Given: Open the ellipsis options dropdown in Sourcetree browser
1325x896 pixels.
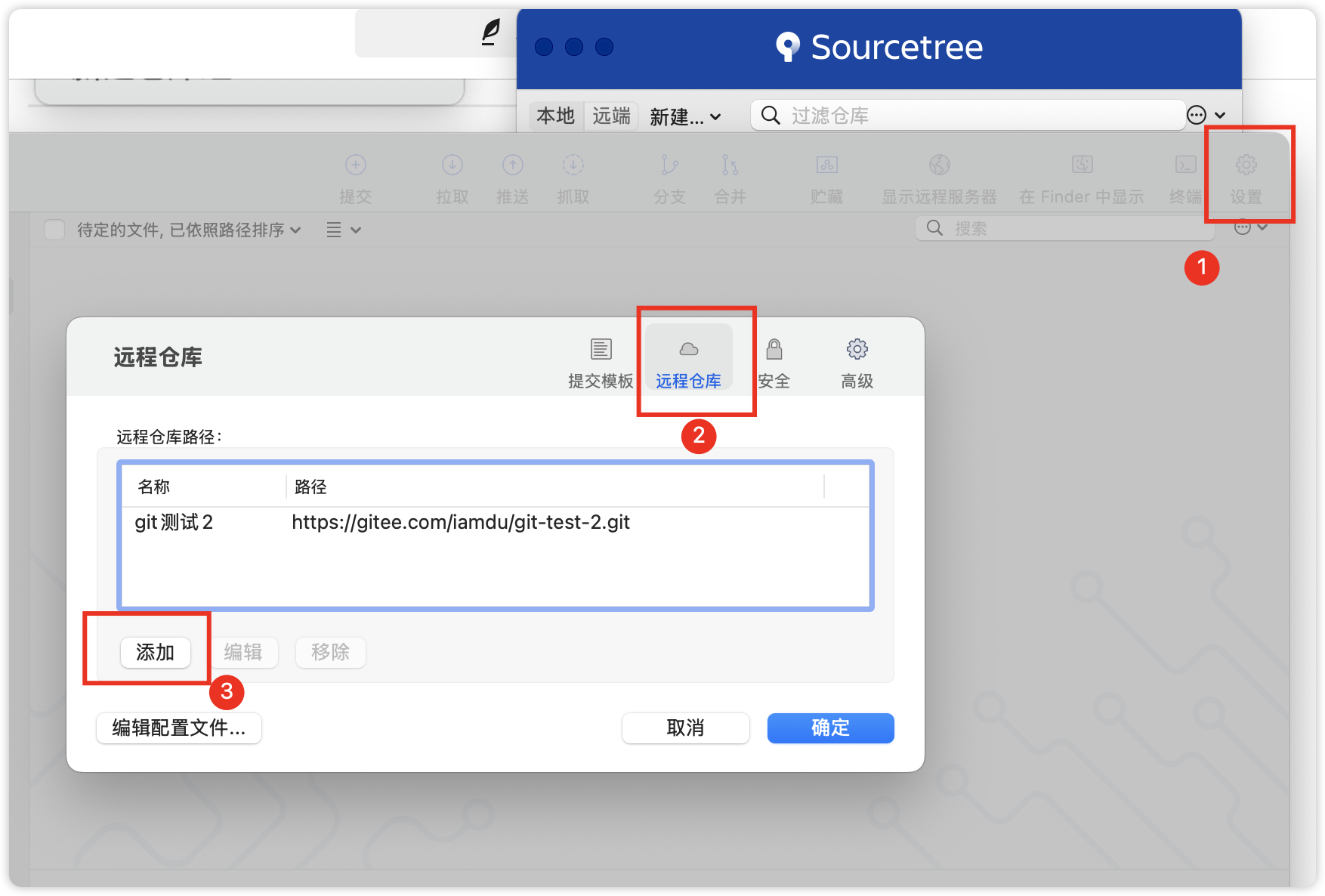Looking at the screenshot, I should (1206, 115).
